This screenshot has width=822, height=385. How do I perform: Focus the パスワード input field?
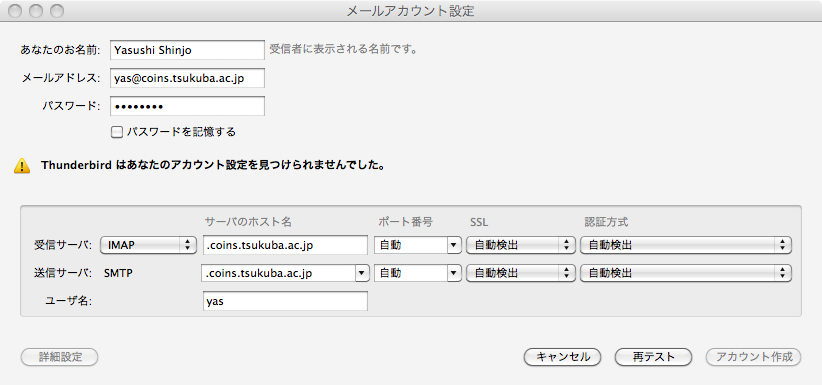click(x=187, y=106)
